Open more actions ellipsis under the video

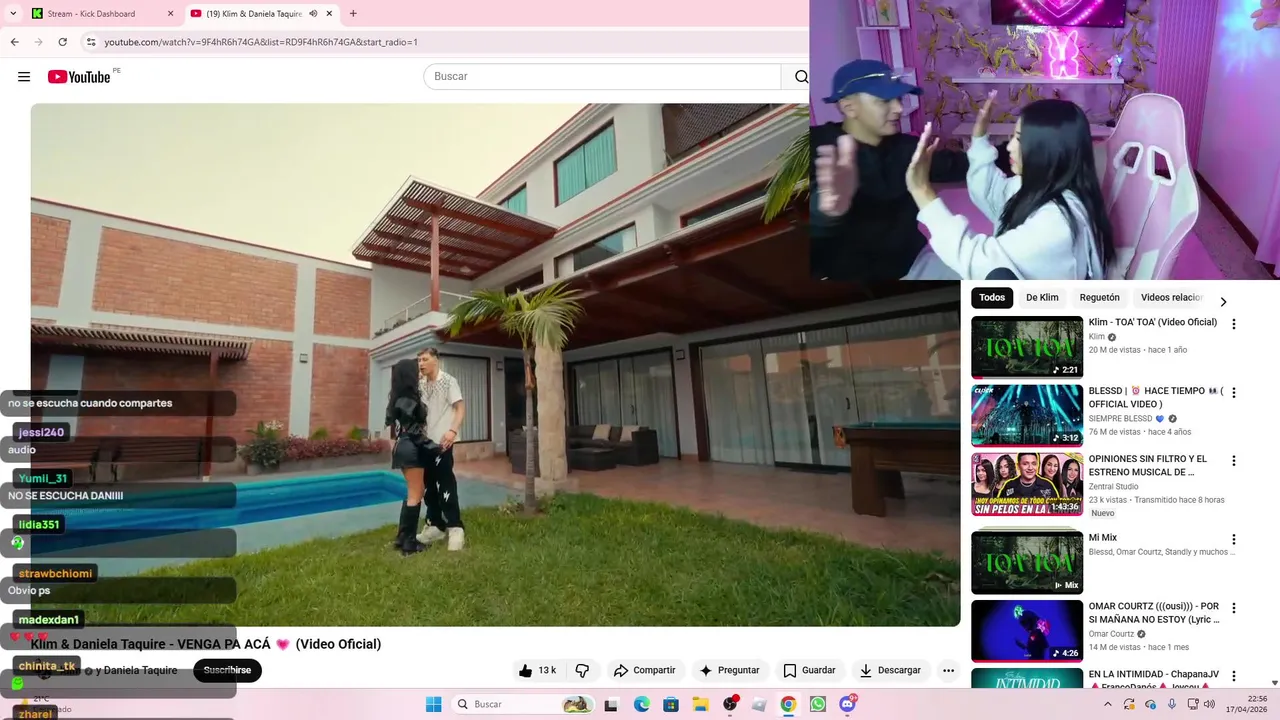(x=948, y=670)
